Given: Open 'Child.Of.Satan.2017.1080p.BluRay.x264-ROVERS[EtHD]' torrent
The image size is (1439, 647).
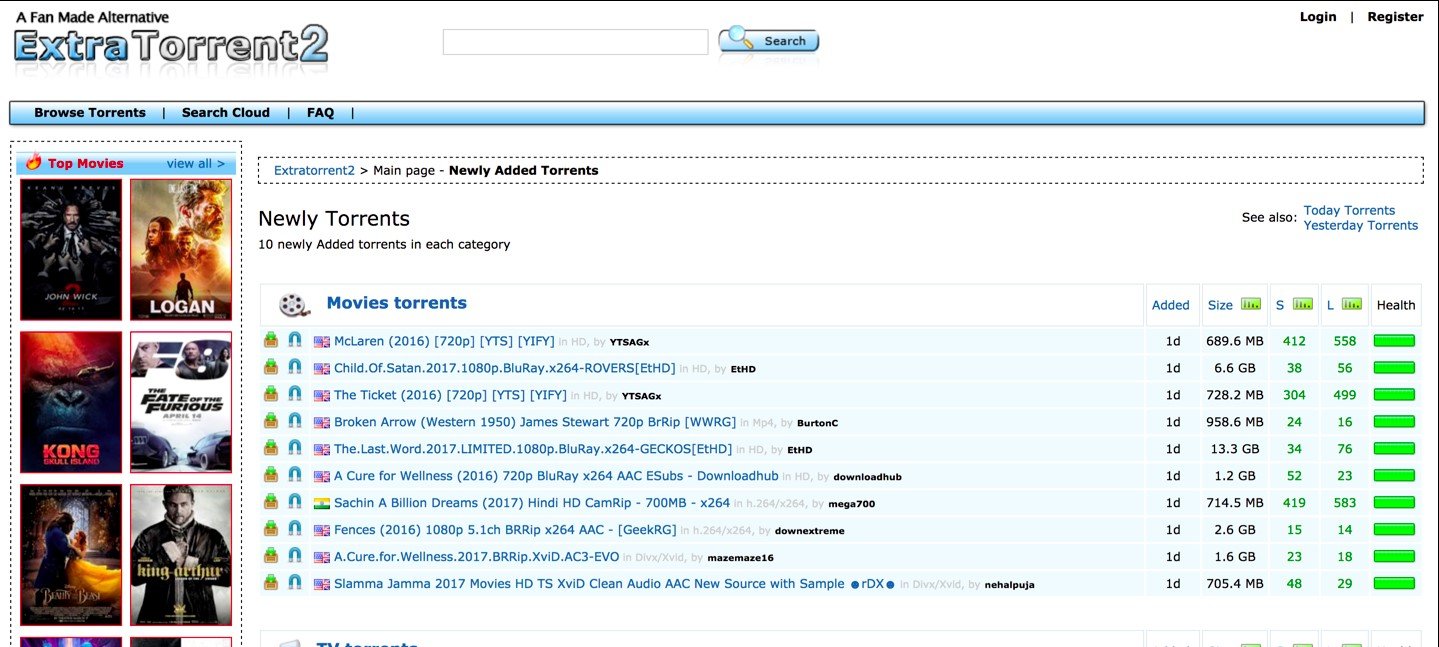Looking at the screenshot, I should [505, 368].
